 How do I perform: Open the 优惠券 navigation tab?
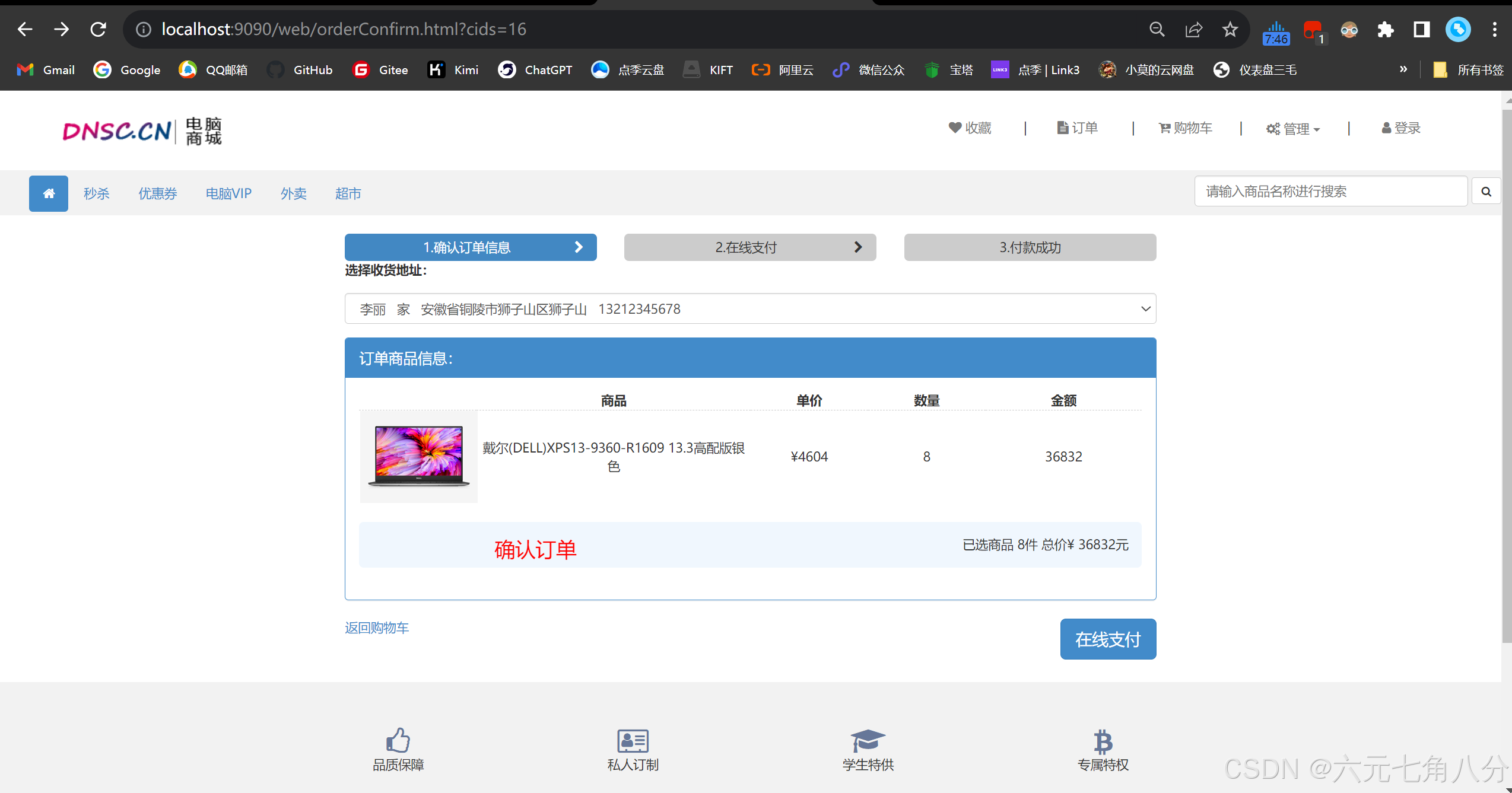158,193
